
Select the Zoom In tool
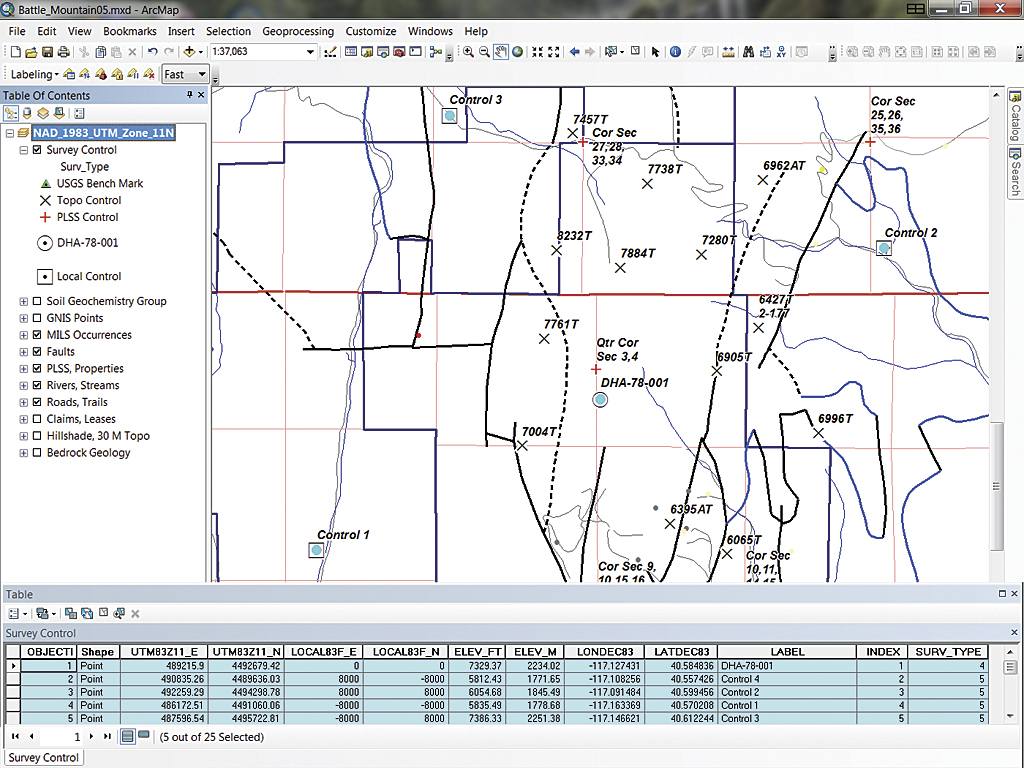(x=468, y=52)
